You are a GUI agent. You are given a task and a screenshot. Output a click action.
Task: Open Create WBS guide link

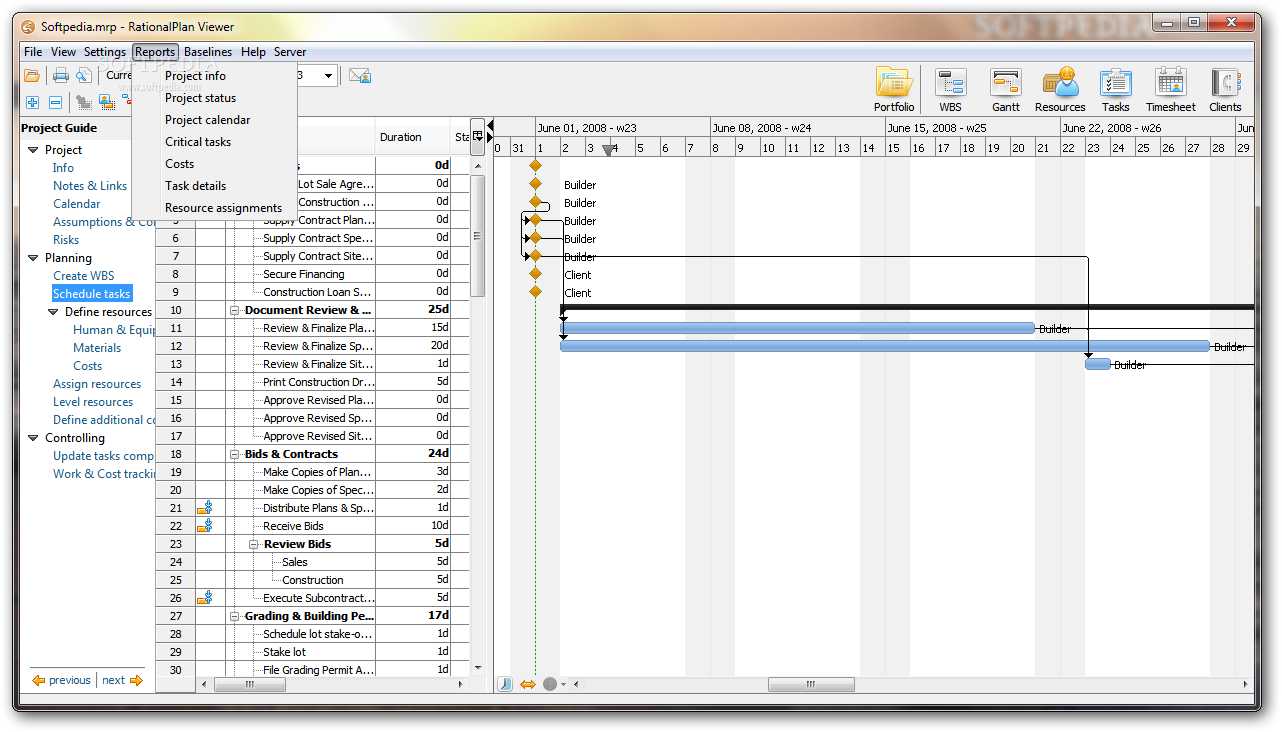84,276
